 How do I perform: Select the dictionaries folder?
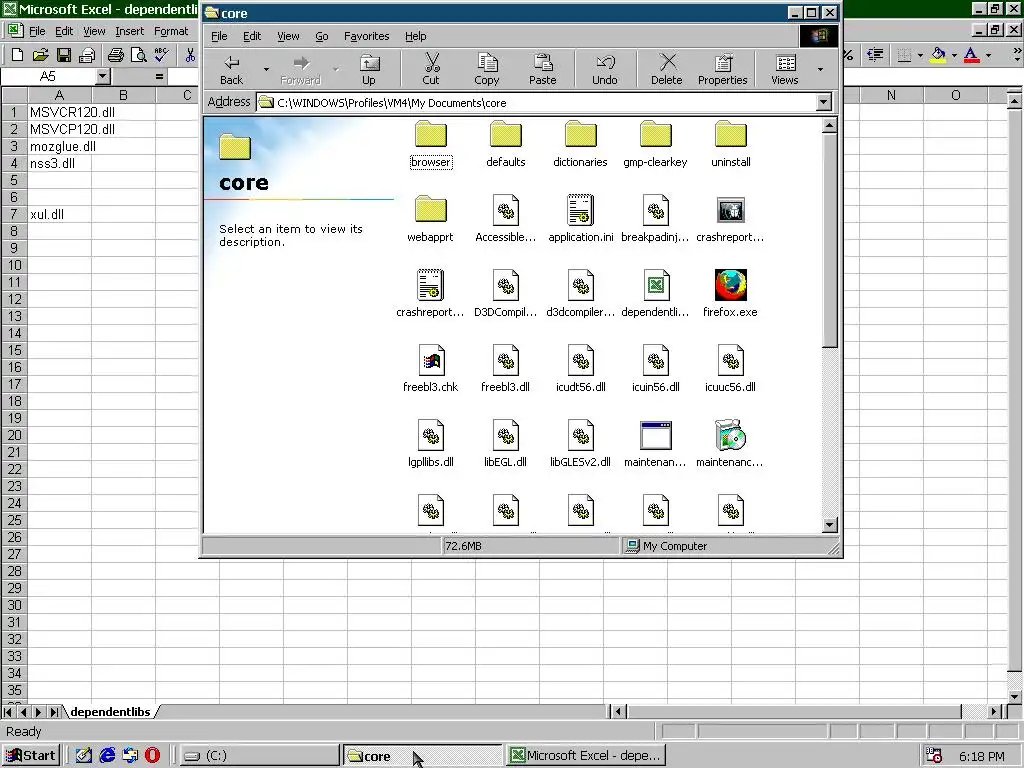coord(580,144)
